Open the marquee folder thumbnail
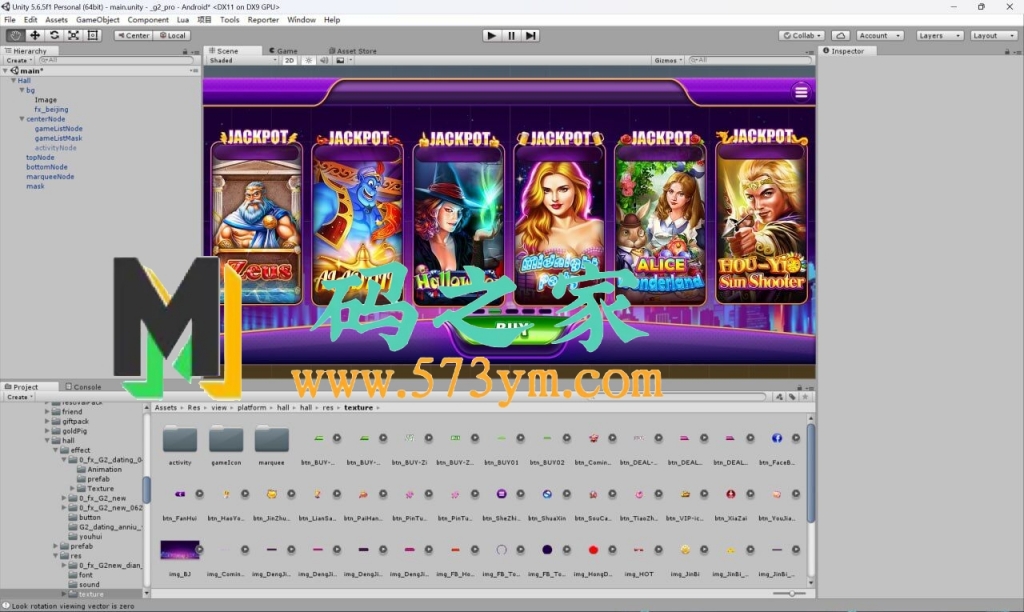Image resolution: width=1024 pixels, height=612 pixels. [x=272, y=438]
